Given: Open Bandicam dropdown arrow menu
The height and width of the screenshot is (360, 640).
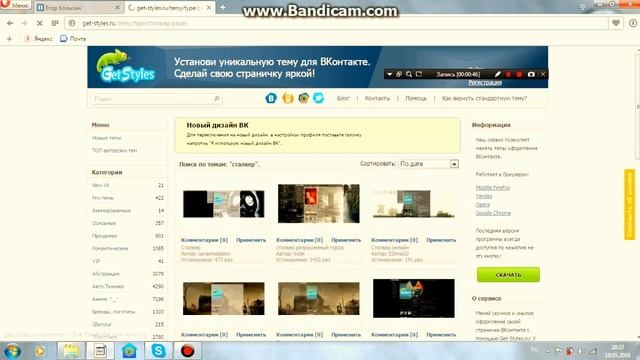Looking at the screenshot, I should [389, 74].
